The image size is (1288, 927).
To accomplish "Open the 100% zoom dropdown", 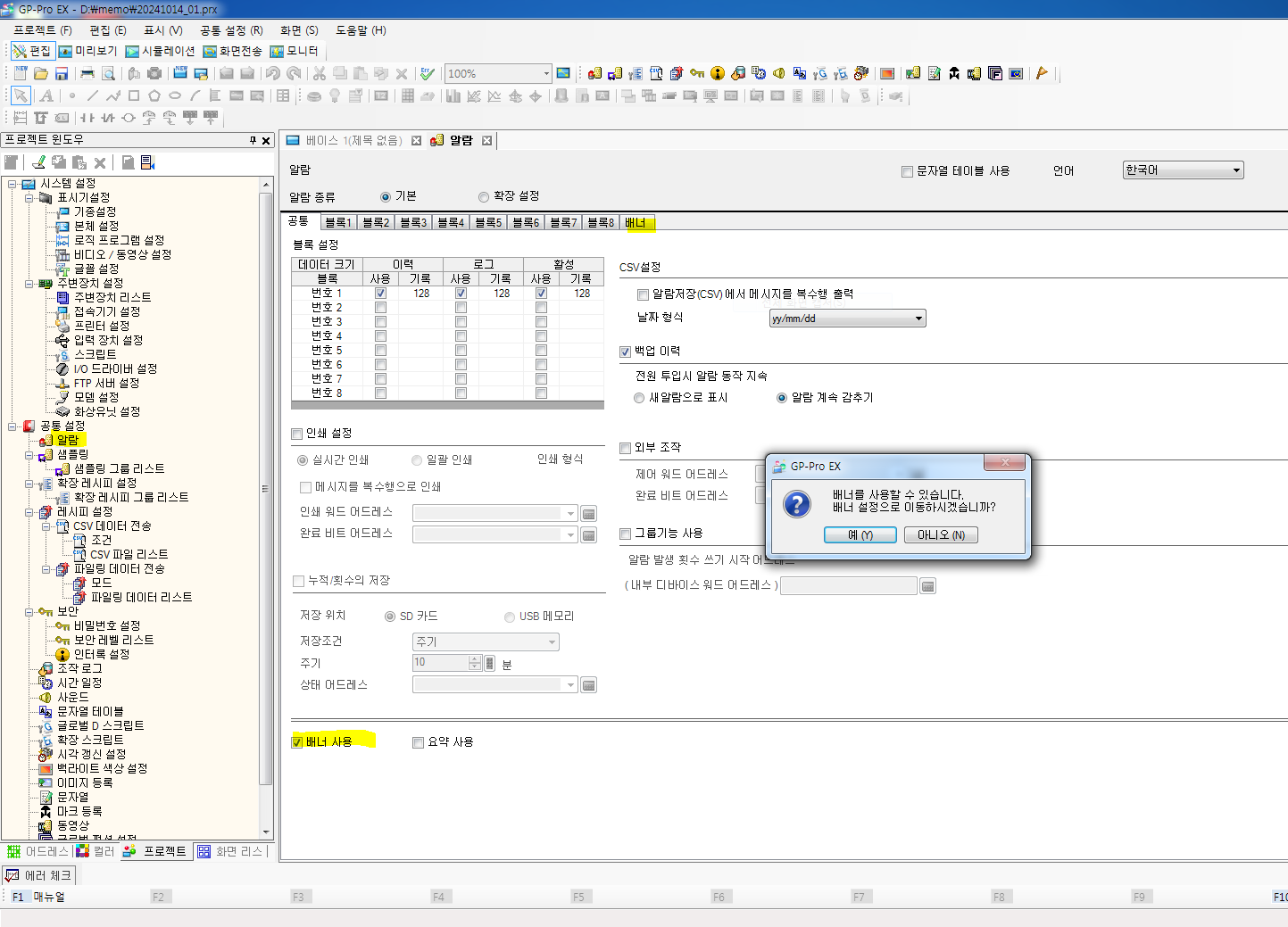I will pos(546,73).
